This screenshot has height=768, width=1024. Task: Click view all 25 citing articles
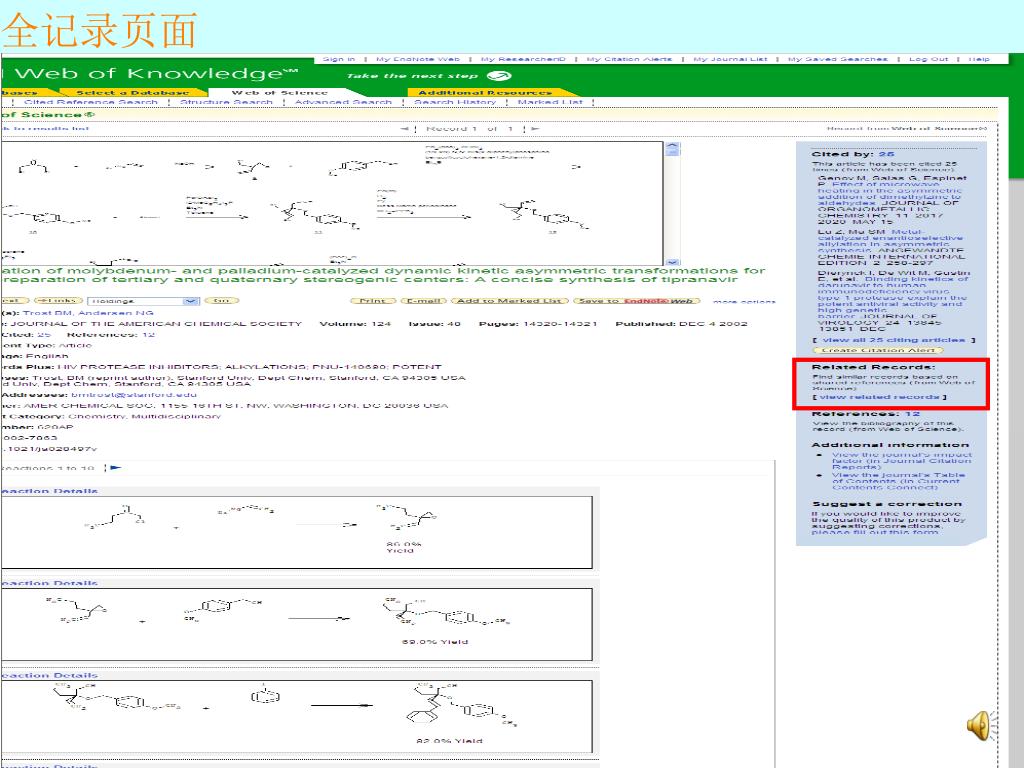point(893,340)
